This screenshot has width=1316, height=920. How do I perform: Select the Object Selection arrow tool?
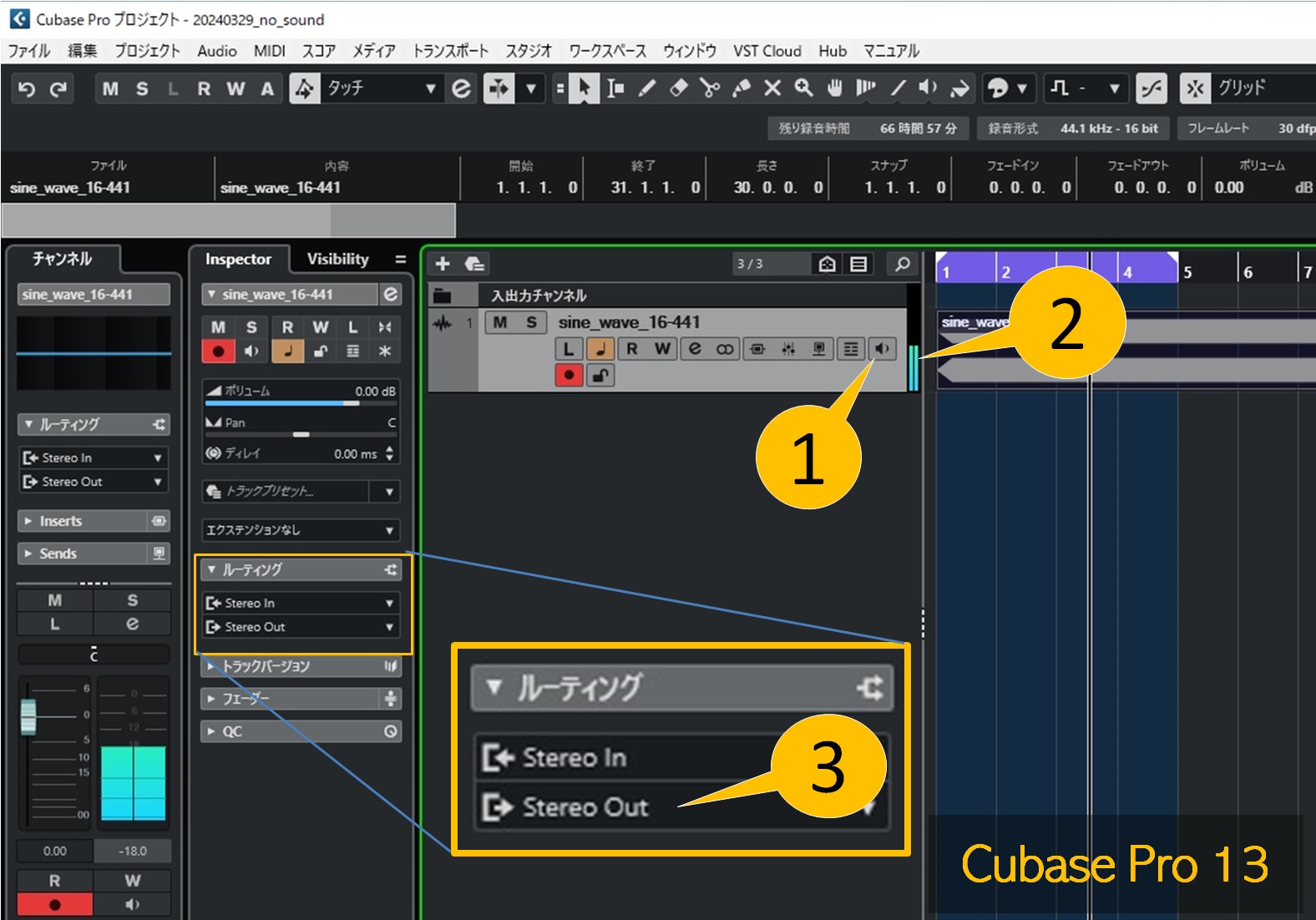[585, 88]
